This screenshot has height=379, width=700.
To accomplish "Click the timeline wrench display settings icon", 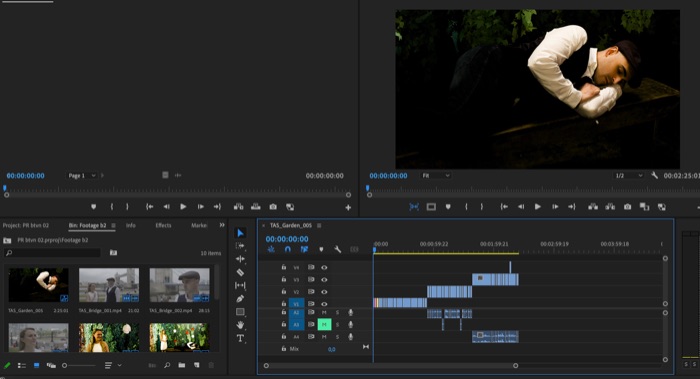I will [338, 249].
